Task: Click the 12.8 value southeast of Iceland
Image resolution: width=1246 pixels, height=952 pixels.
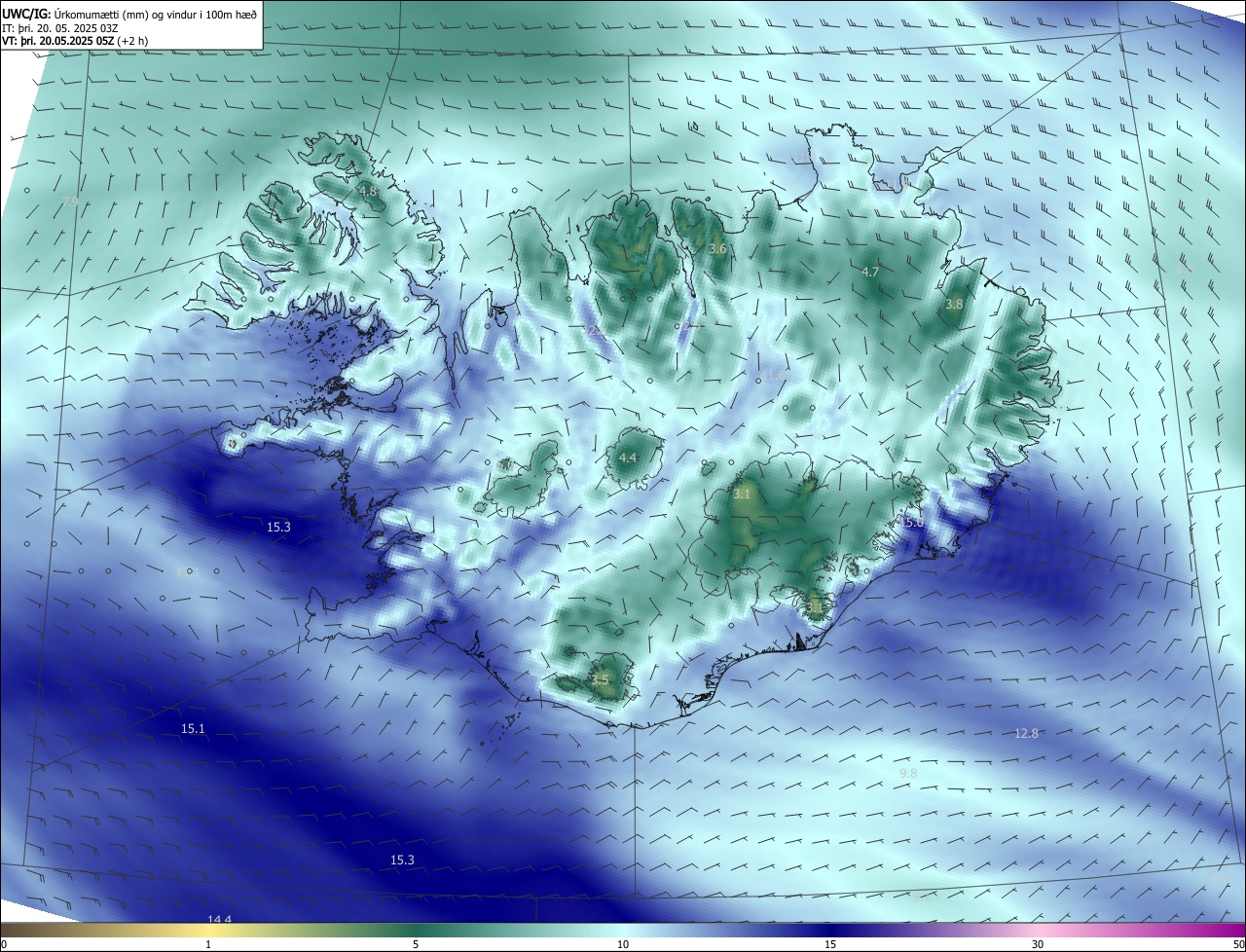Action: tap(1026, 733)
